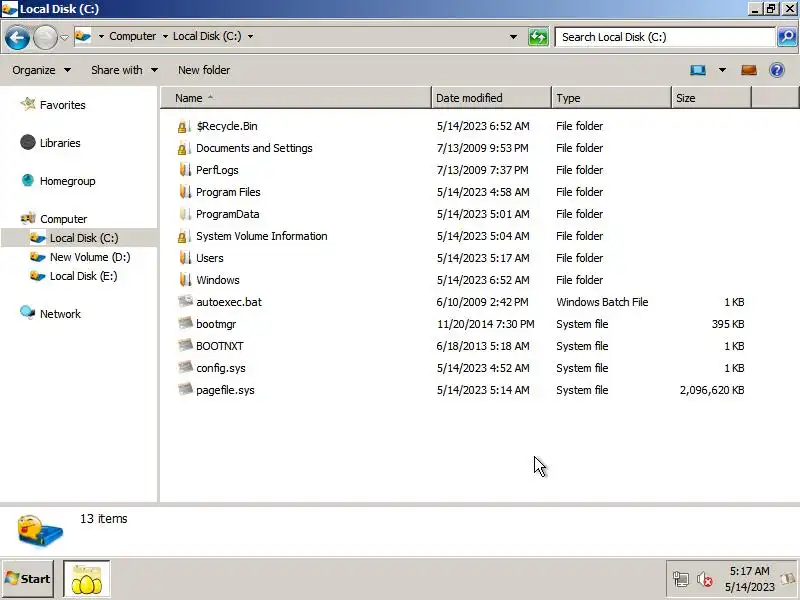
Task: Select the Documents and Settings folder icon
Action: pyautogui.click(x=184, y=148)
